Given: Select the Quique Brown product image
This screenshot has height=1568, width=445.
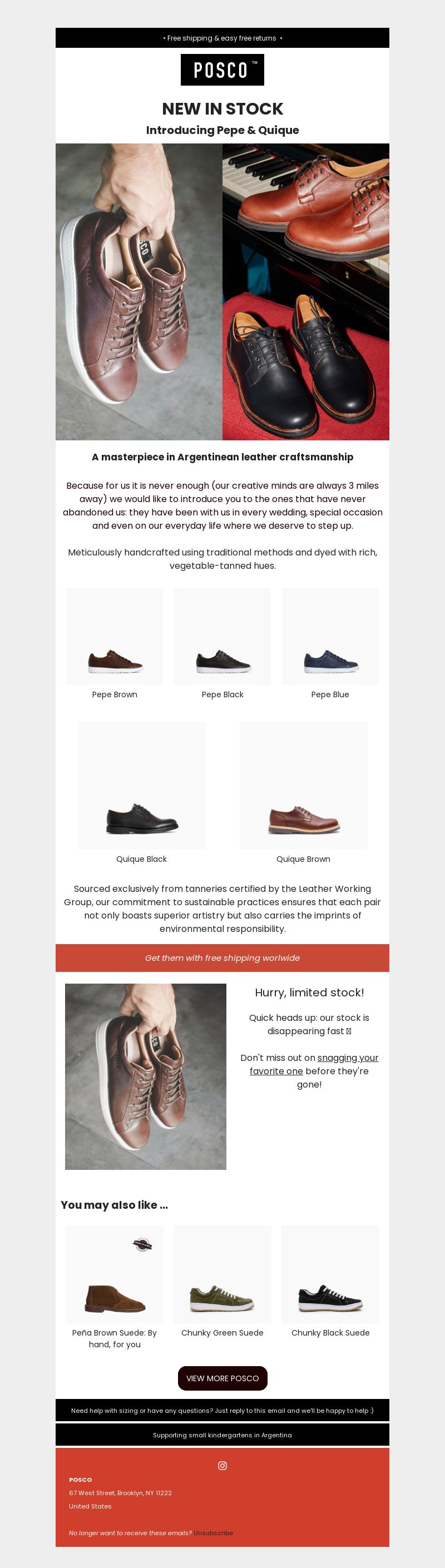Looking at the screenshot, I should click(303, 785).
